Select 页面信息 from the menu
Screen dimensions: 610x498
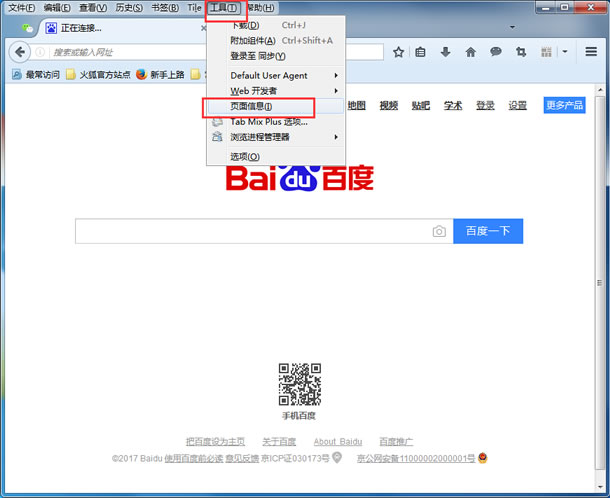click(251, 106)
